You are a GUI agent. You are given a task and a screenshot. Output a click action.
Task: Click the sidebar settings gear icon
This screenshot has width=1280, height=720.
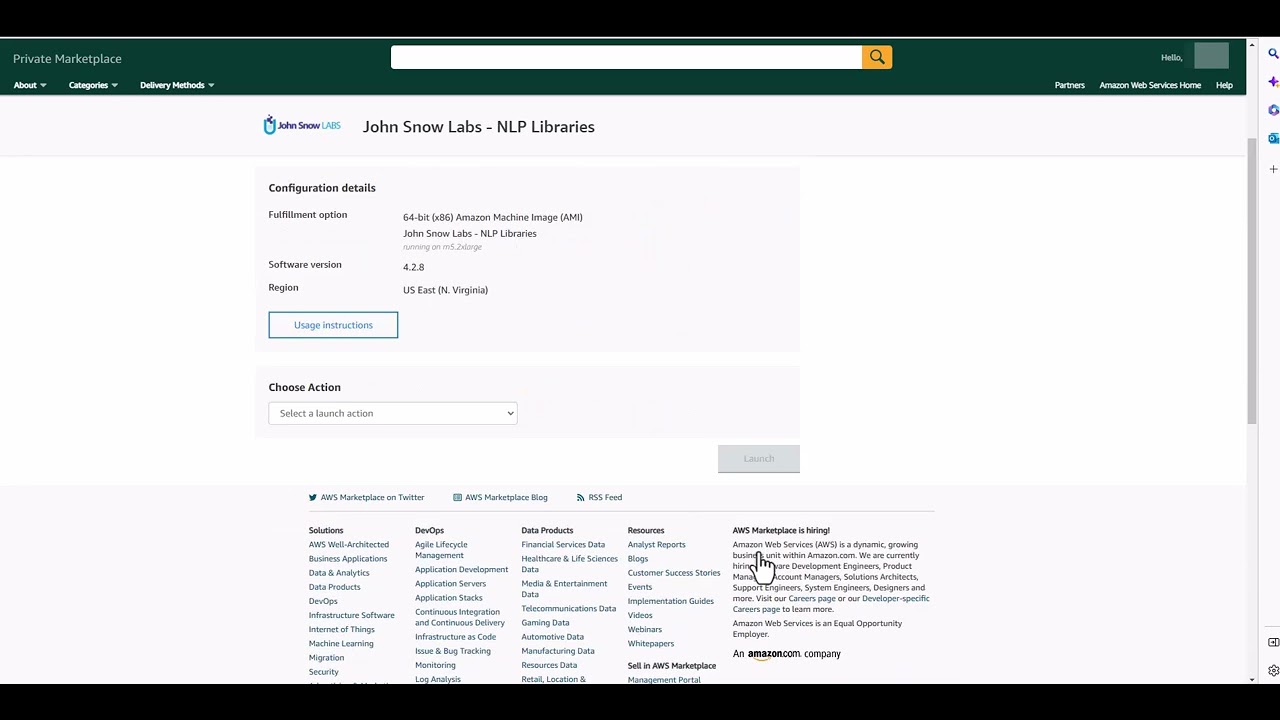[x=1273, y=671]
